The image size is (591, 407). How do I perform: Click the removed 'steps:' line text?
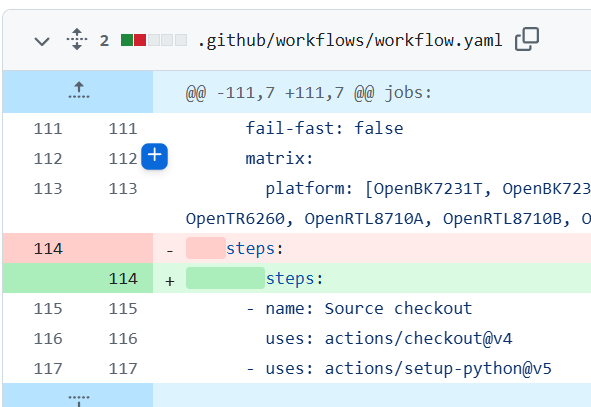(254, 249)
